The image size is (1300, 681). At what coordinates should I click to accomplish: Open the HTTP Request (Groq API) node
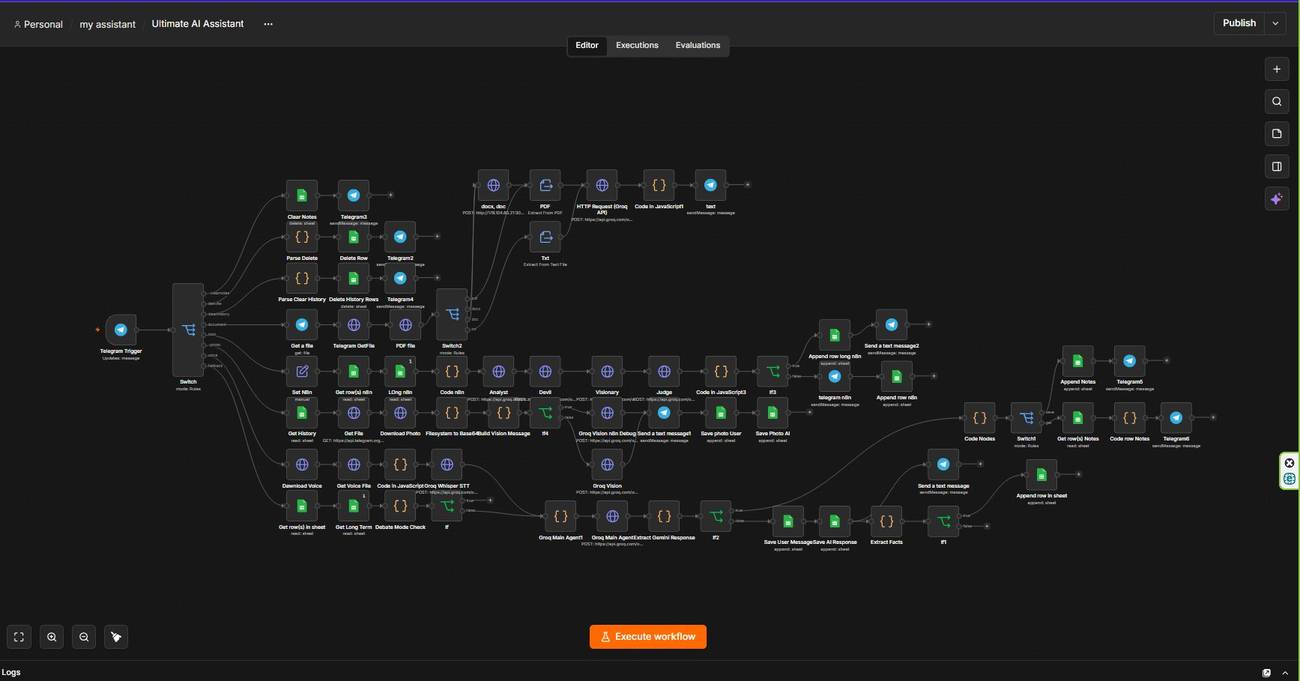coord(602,185)
